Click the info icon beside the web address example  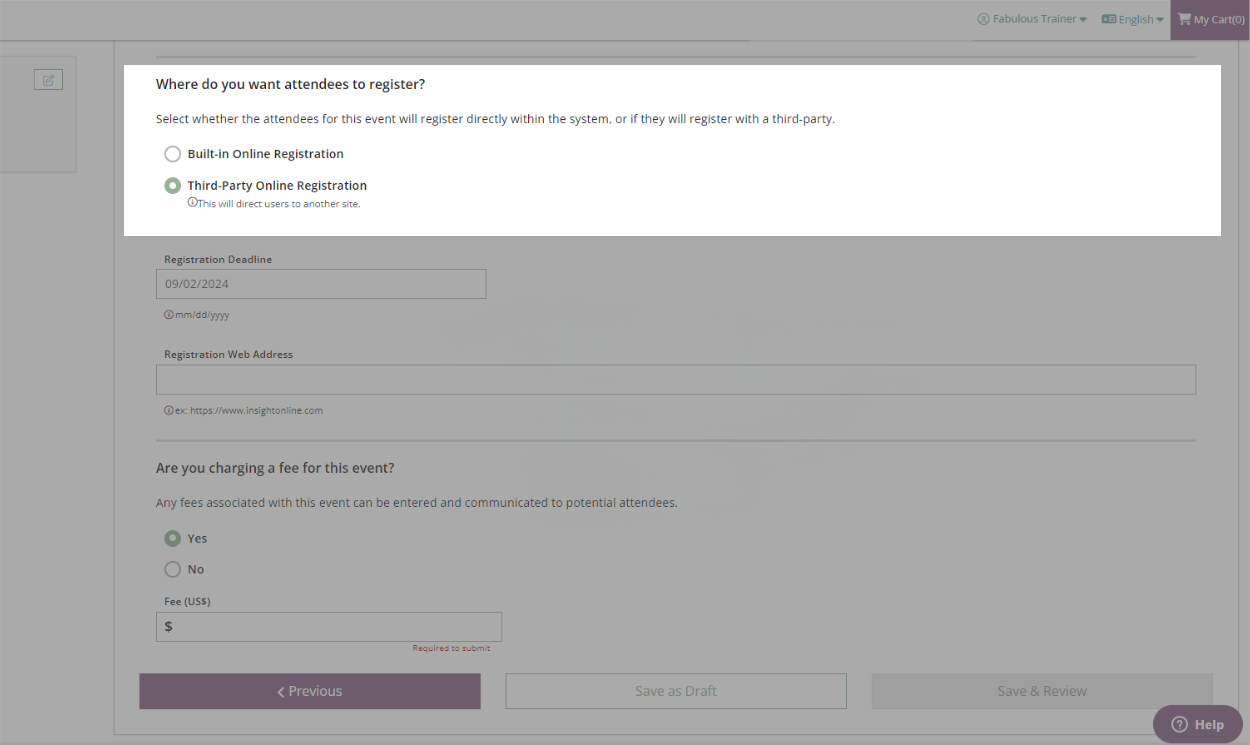click(168, 410)
